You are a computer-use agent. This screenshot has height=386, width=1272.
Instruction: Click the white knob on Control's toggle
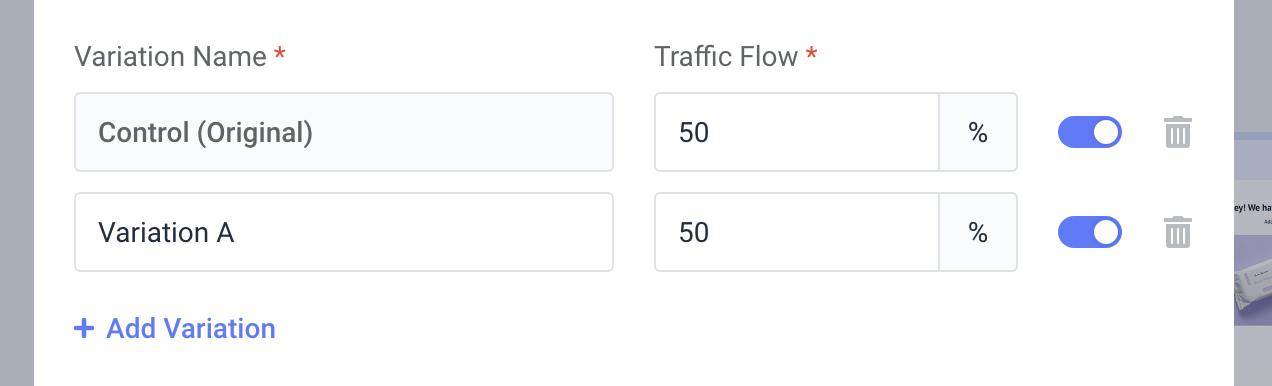pos(1105,132)
